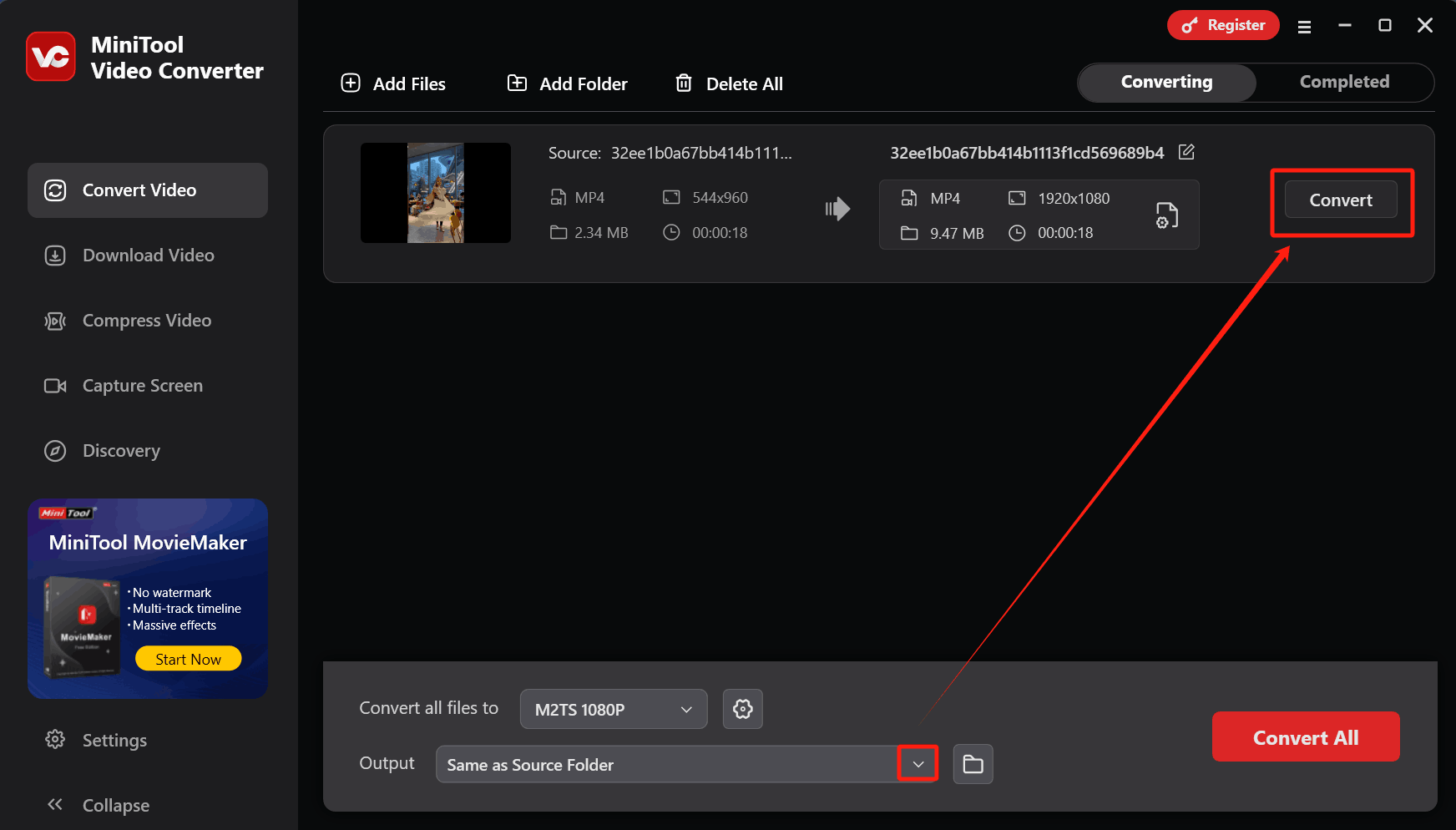Screen dimensions: 1456x830
Task: Click the Collapse double-chevron icon
Action: pos(55,804)
